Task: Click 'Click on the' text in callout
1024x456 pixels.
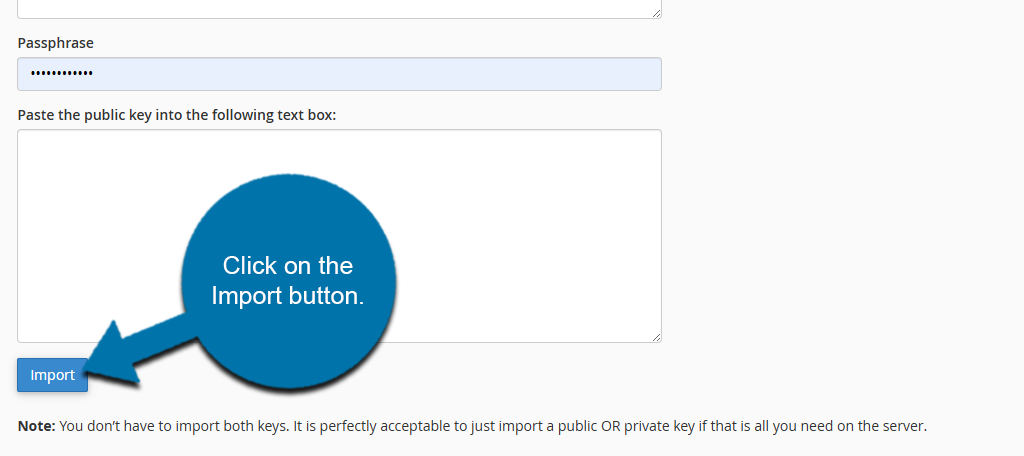Action: tap(288, 266)
